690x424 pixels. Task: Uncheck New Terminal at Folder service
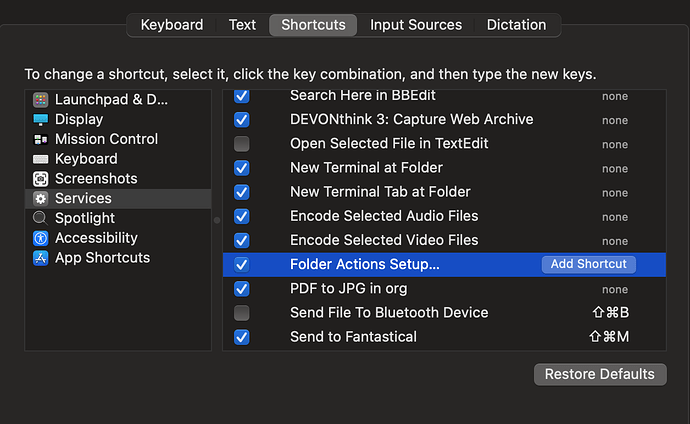(x=241, y=168)
